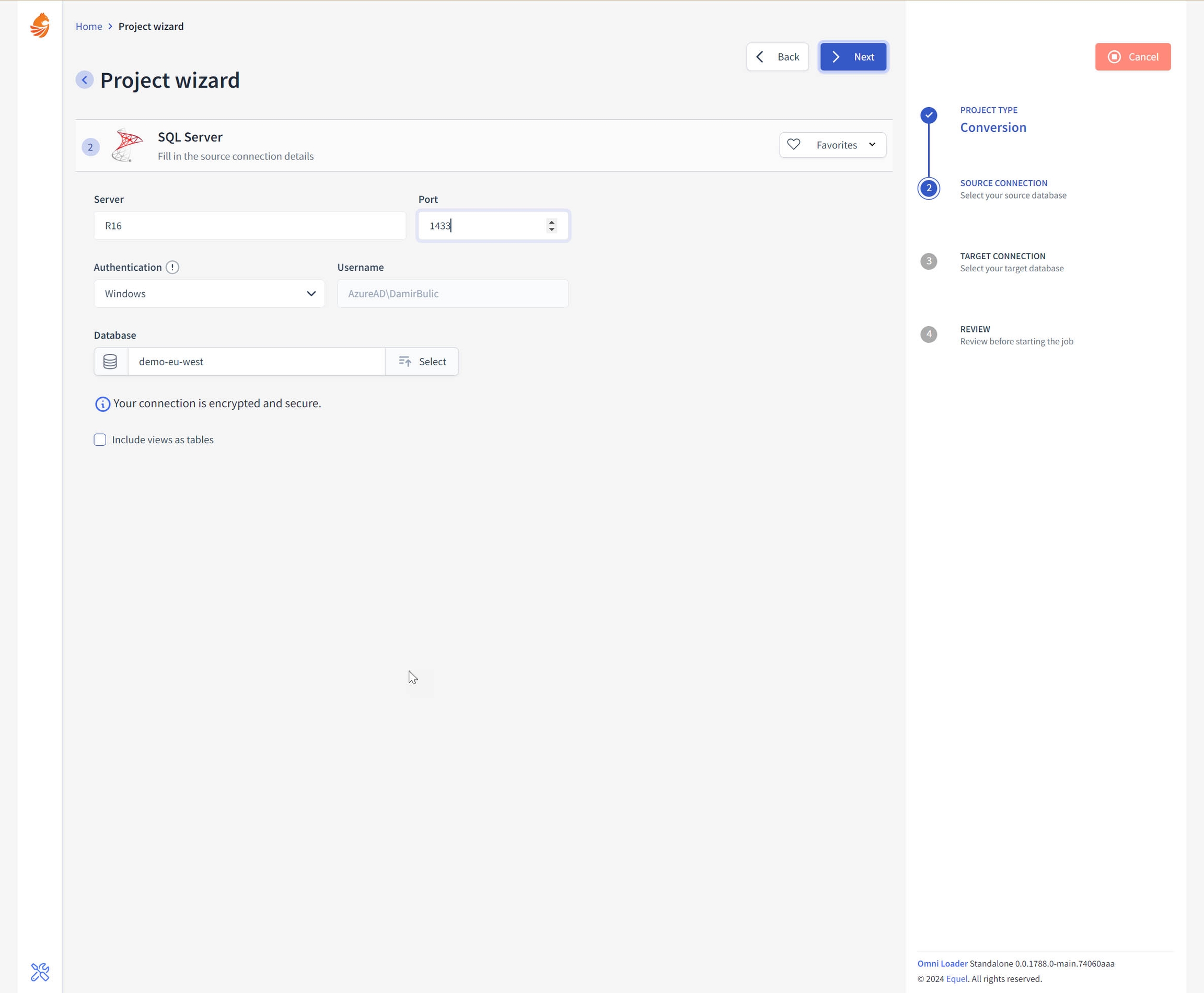
Task: Go to the Home breadcrumb
Action: (89, 26)
